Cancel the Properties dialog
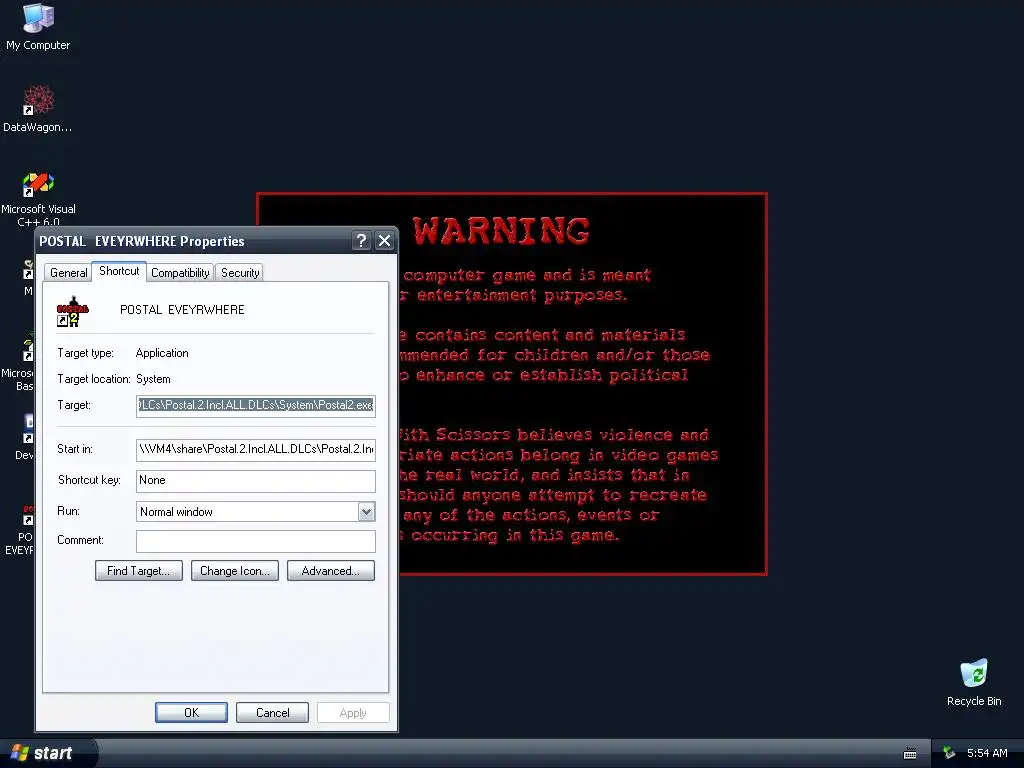The image size is (1024, 768). click(272, 712)
